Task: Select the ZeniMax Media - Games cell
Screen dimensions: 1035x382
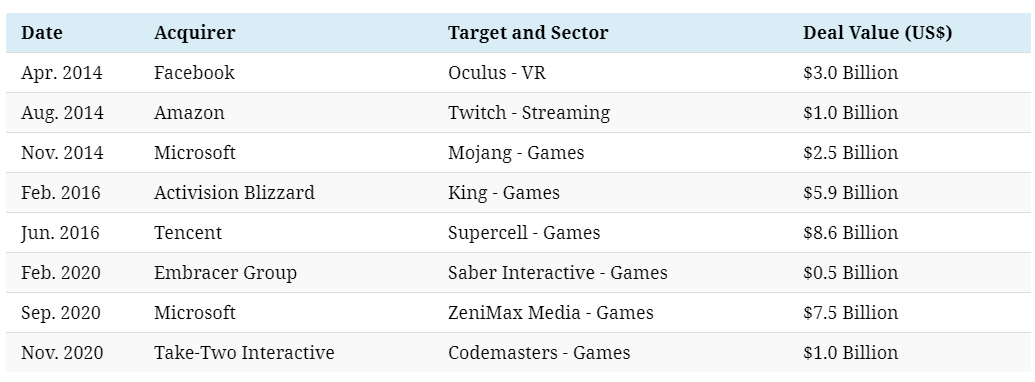Action: pos(551,313)
